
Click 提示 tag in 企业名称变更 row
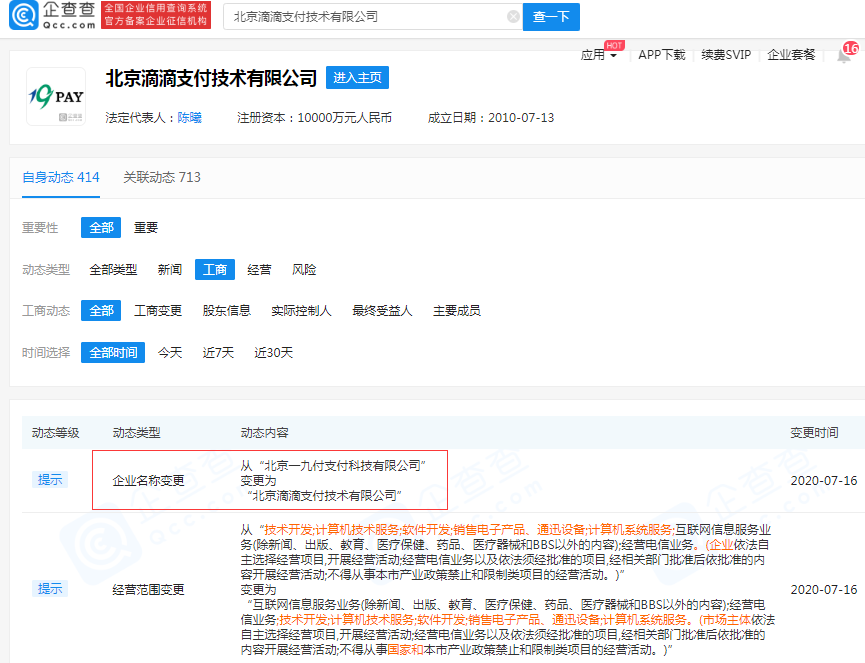pyautogui.click(x=50, y=479)
